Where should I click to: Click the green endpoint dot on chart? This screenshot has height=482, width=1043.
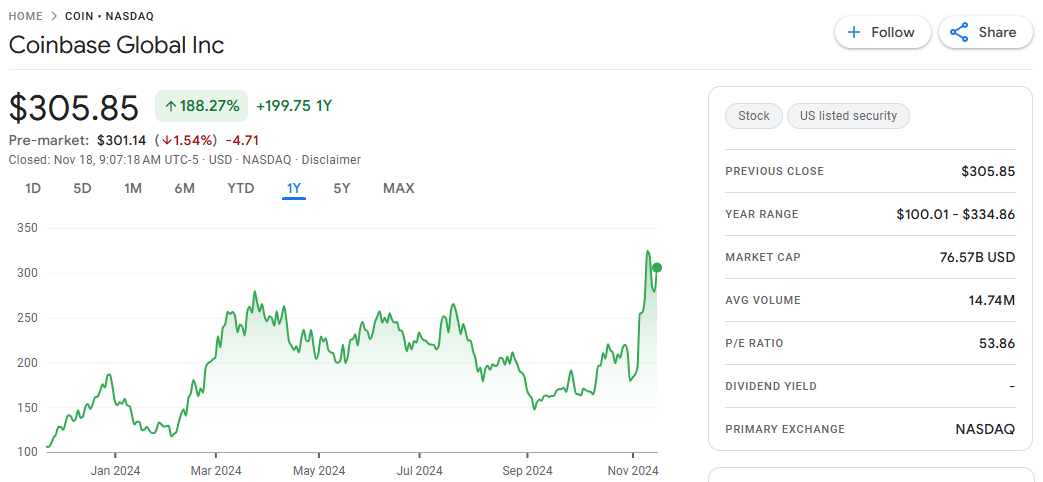(656, 267)
